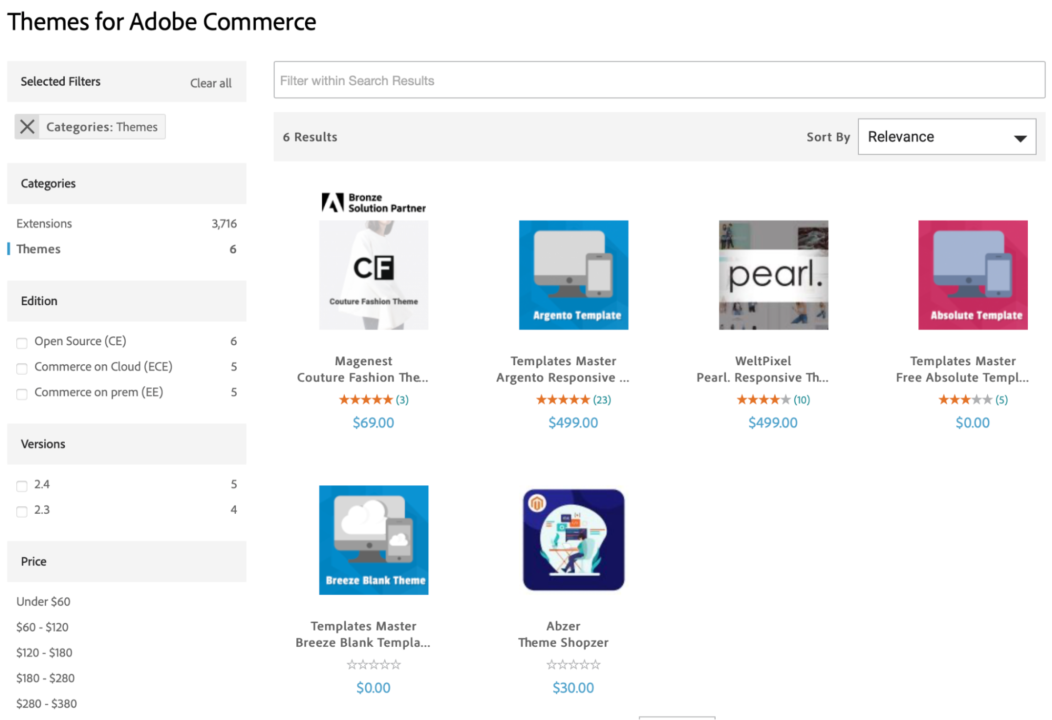This screenshot has width=1052, height=720.
Task: Open the Pearl theme thumbnail
Action: (774, 274)
